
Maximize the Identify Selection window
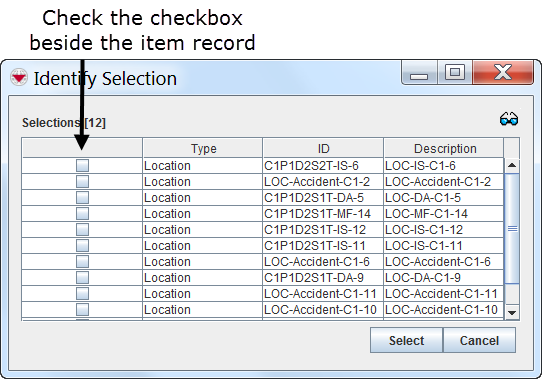point(455,73)
